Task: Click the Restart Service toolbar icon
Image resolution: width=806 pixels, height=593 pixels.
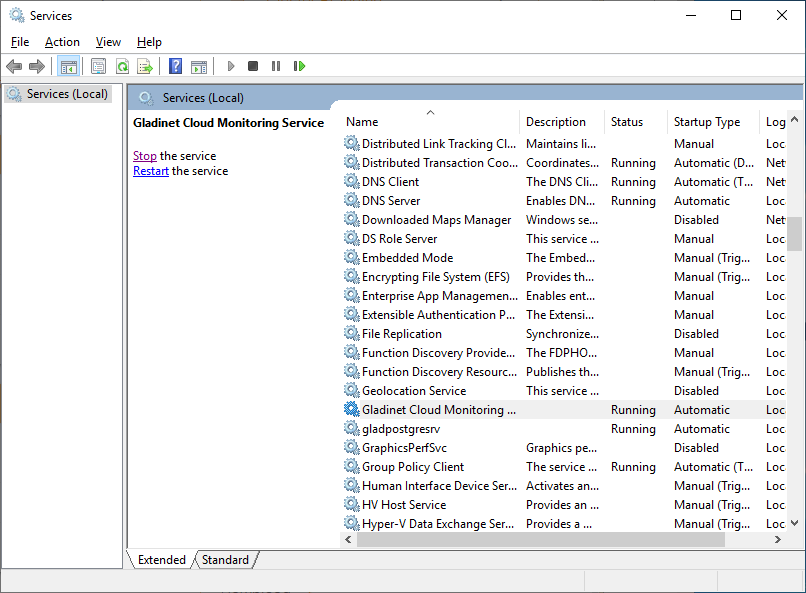Action: pos(300,66)
